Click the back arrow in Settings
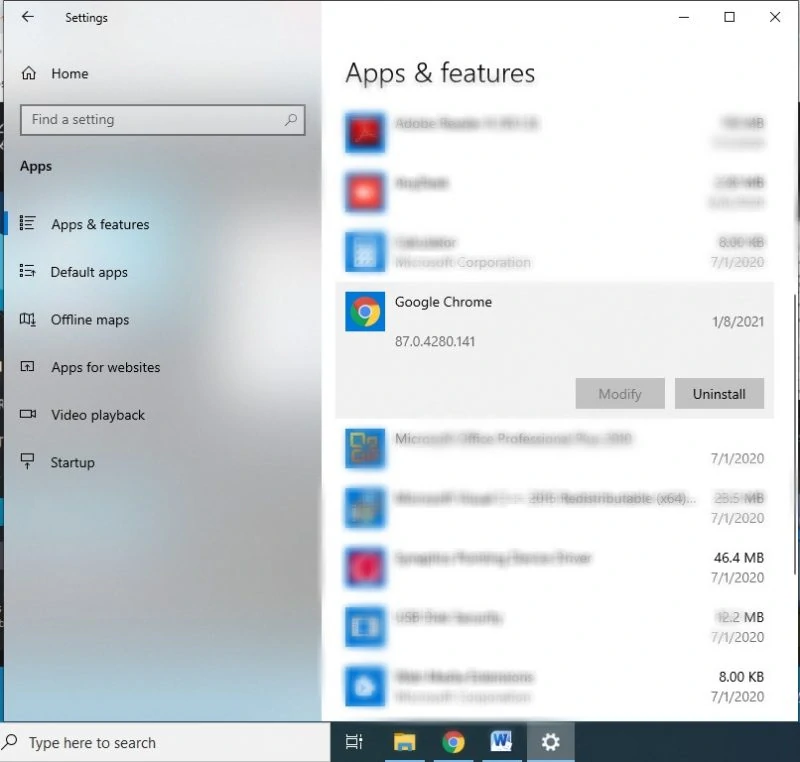This screenshot has height=762, width=800. pyautogui.click(x=28, y=17)
